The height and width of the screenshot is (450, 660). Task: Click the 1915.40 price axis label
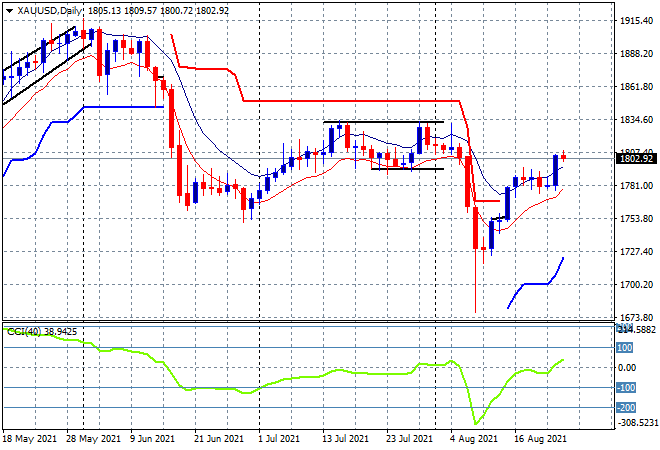636,21
